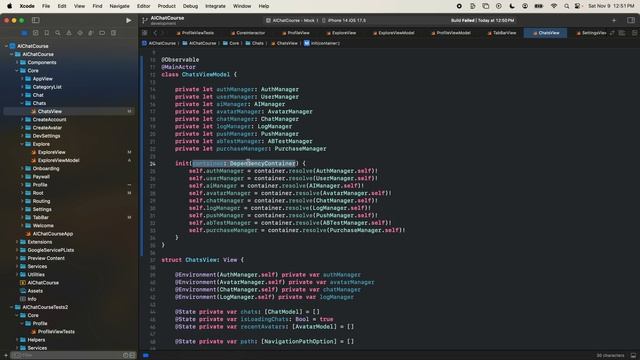Select the Report navigator icon

click(113, 33)
